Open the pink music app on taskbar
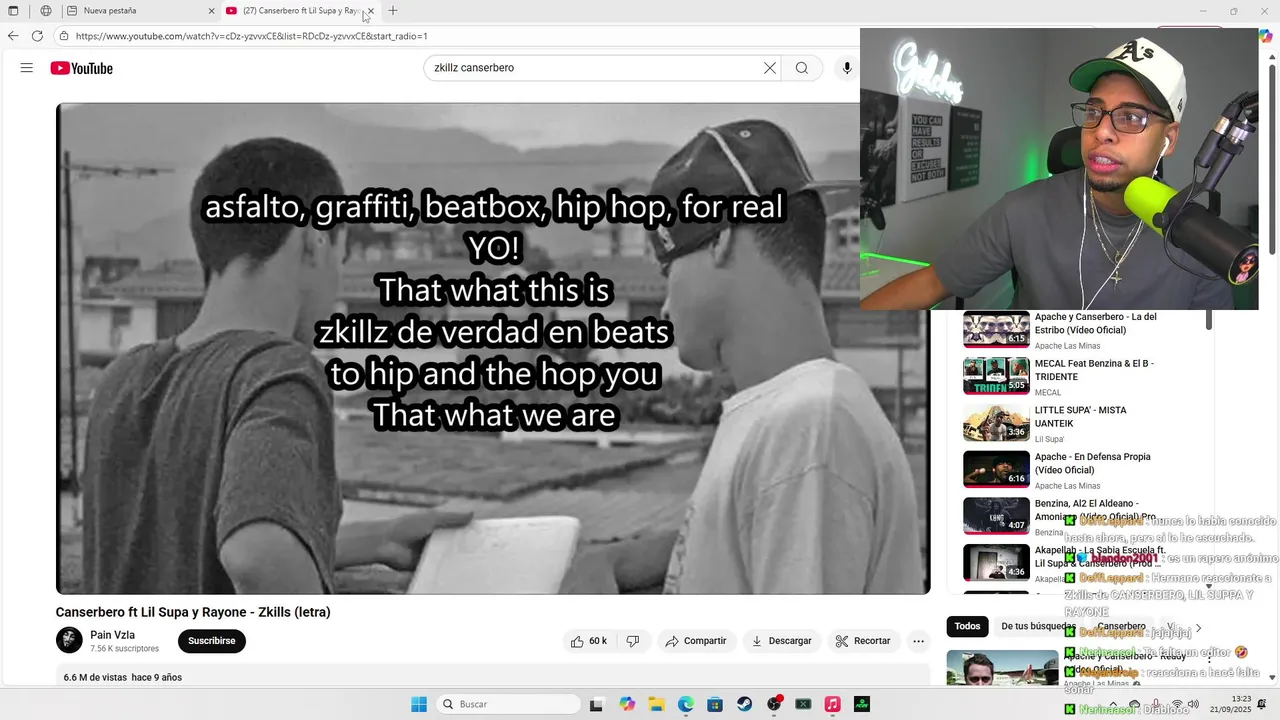Viewport: 1280px width, 720px height. click(x=832, y=704)
